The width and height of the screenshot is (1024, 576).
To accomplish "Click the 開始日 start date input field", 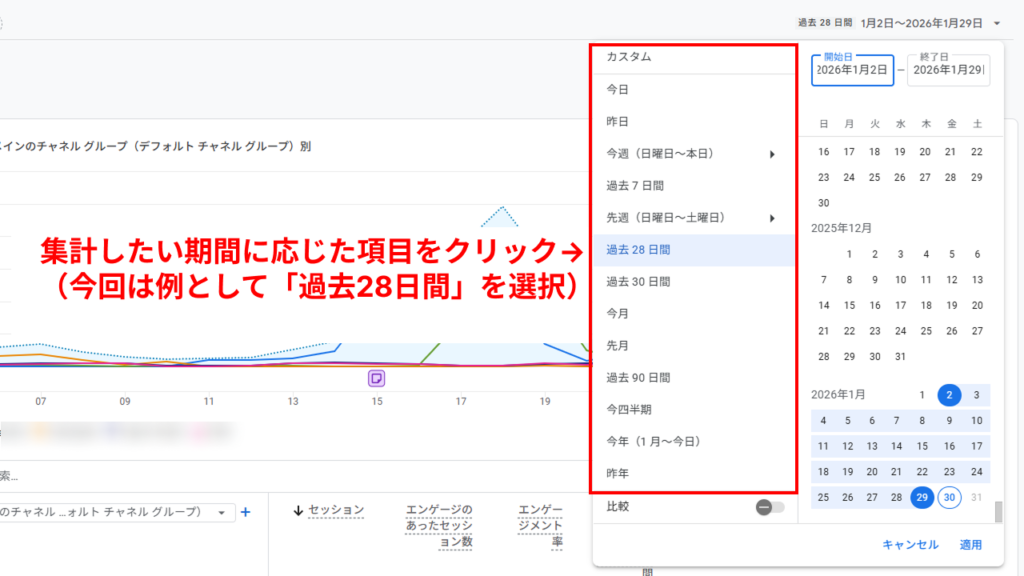I will [x=852, y=70].
